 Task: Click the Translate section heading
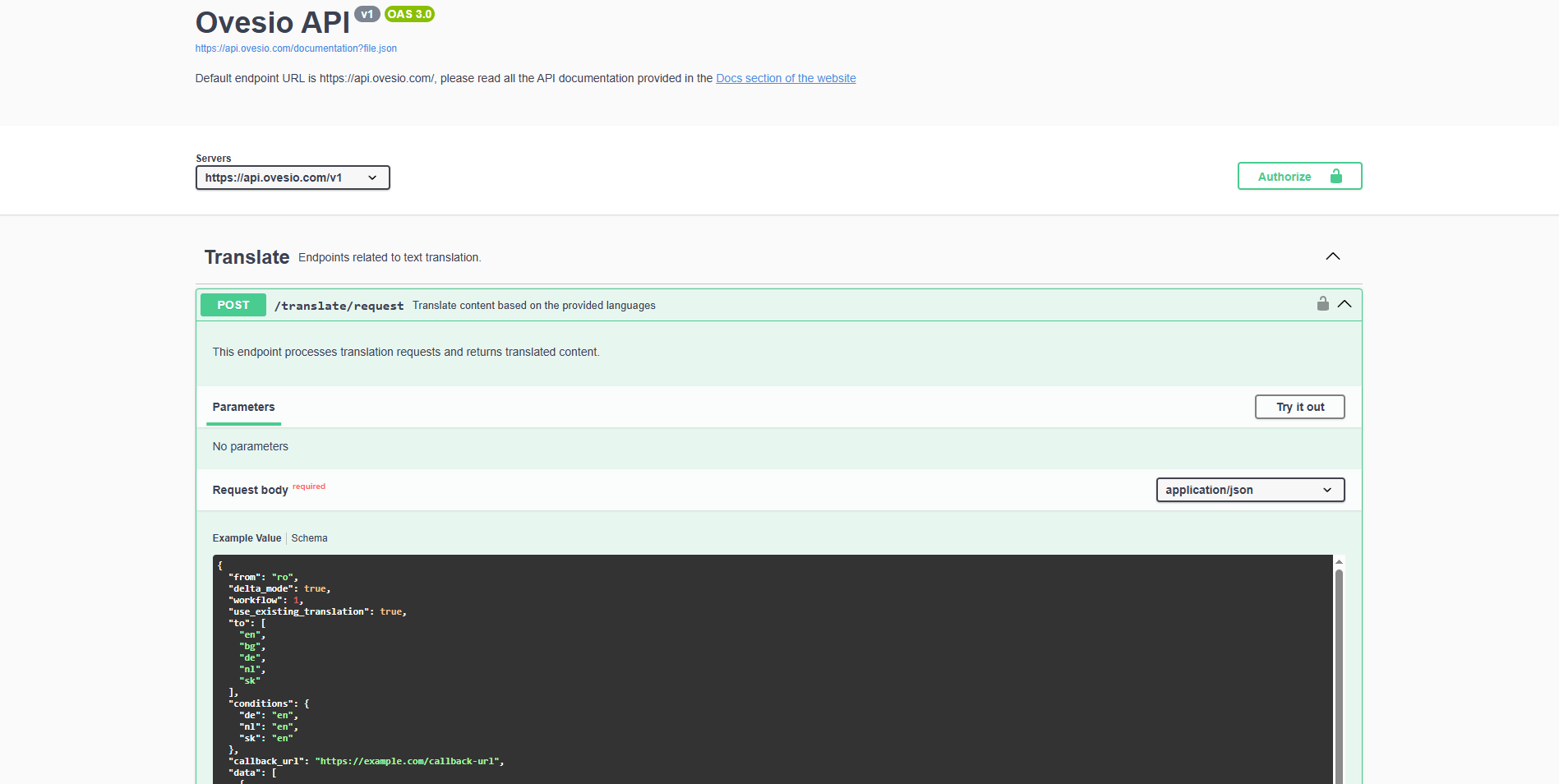[247, 257]
